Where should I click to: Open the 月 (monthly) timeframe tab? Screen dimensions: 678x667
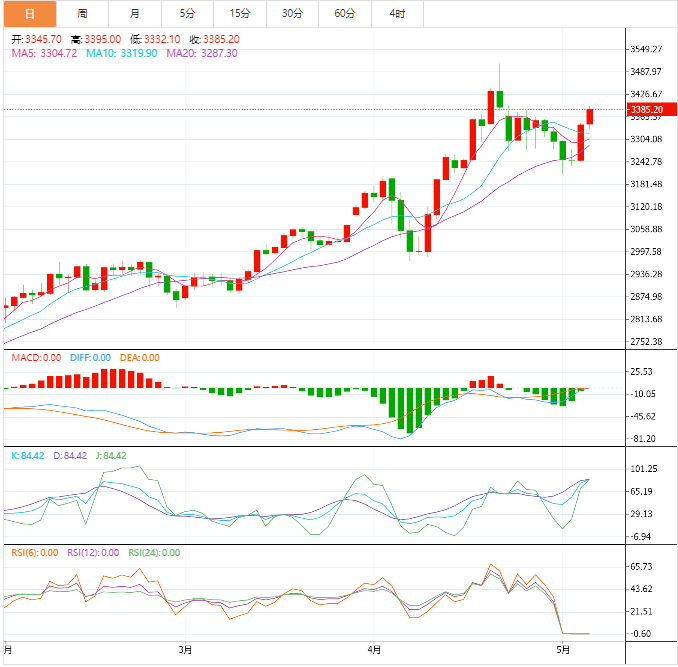point(135,14)
